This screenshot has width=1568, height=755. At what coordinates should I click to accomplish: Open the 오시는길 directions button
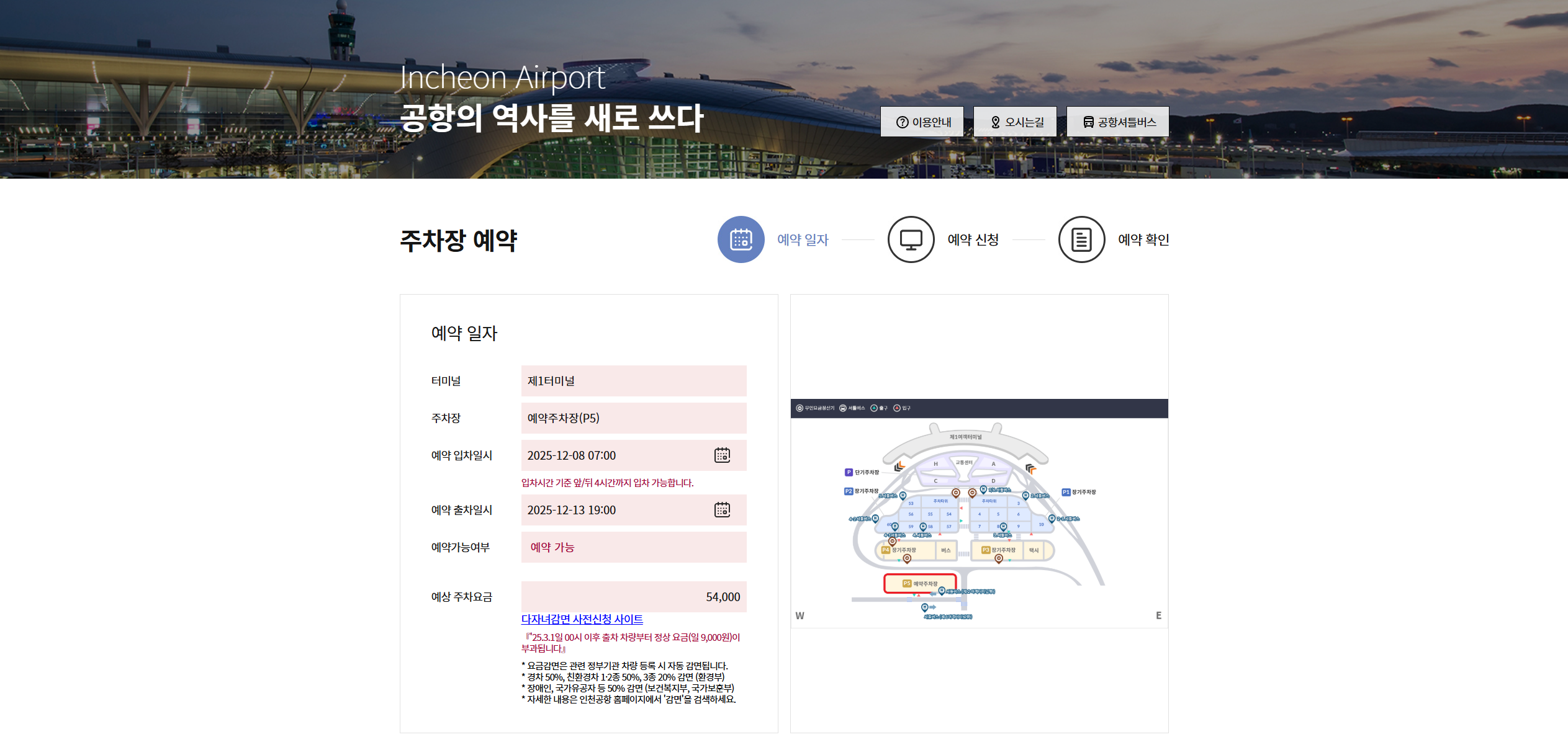[1015, 122]
